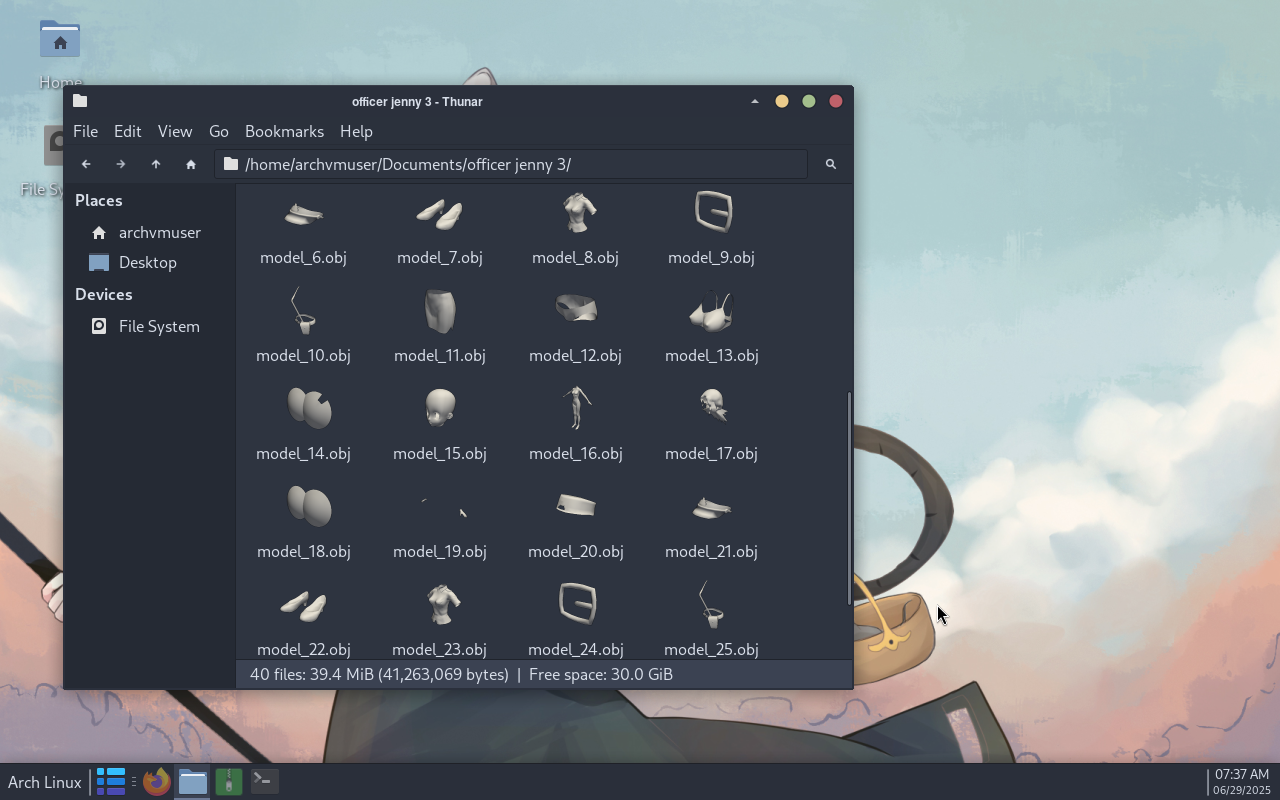Viewport: 1280px width, 800px height.
Task: Click the model_19.obj file name
Action: (x=440, y=551)
